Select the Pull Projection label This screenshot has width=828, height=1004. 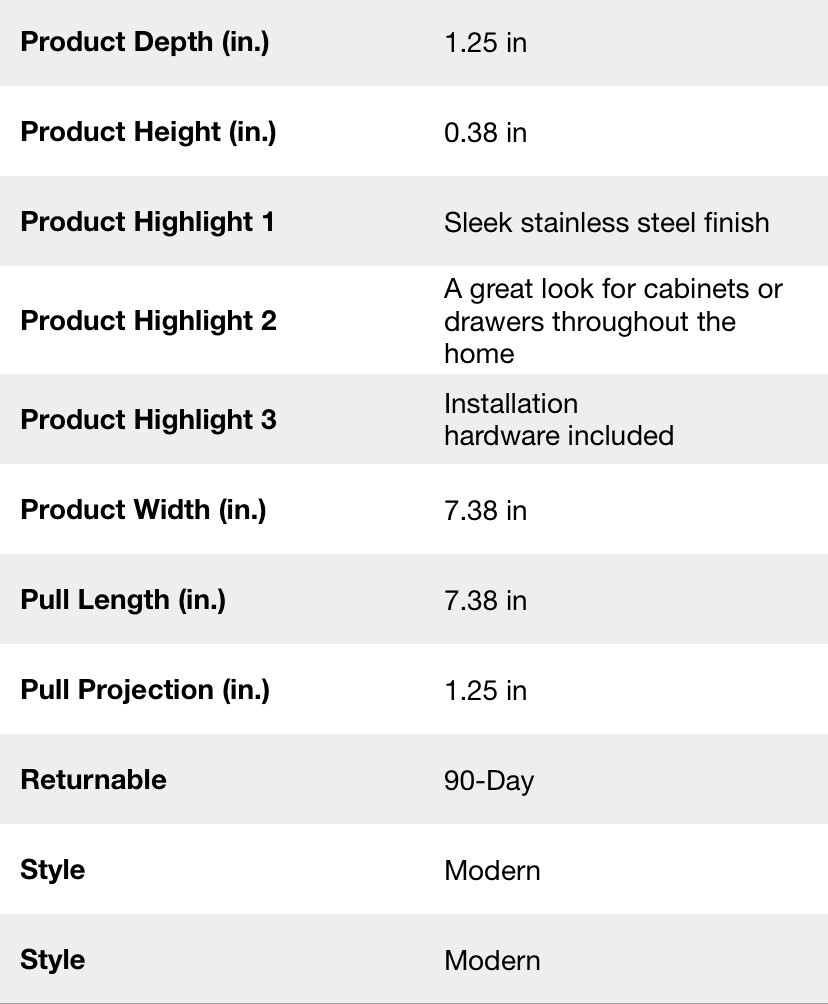point(145,690)
